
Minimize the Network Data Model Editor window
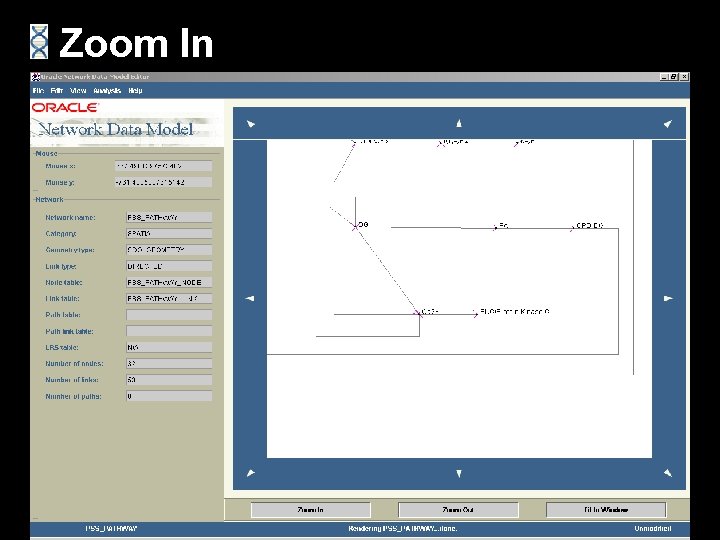click(664, 77)
